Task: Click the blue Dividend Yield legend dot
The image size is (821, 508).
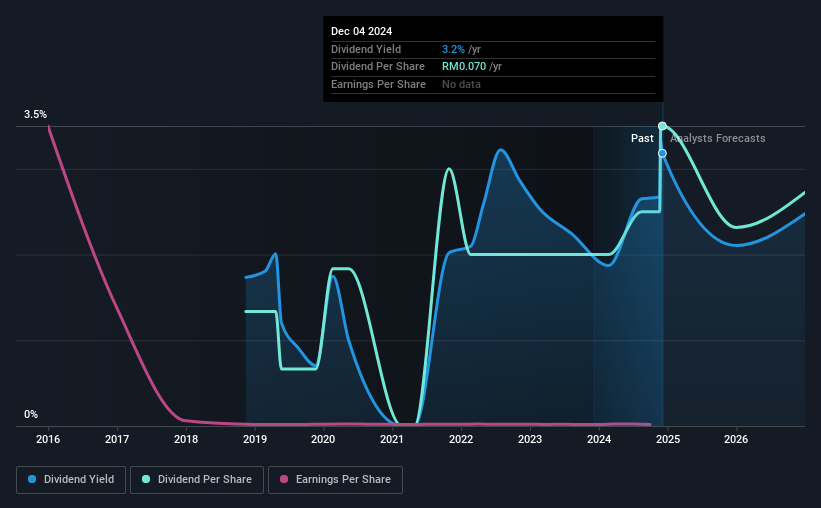Action: (32, 479)
